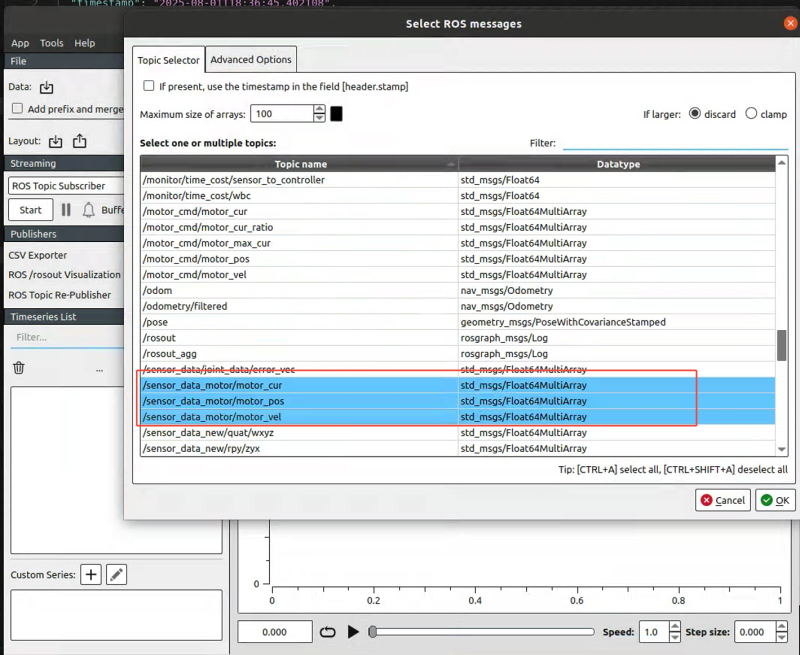This screenshot has width=800, height=655.
Task: Switch to the Advanced Options tab
Action: coord(251,60)
